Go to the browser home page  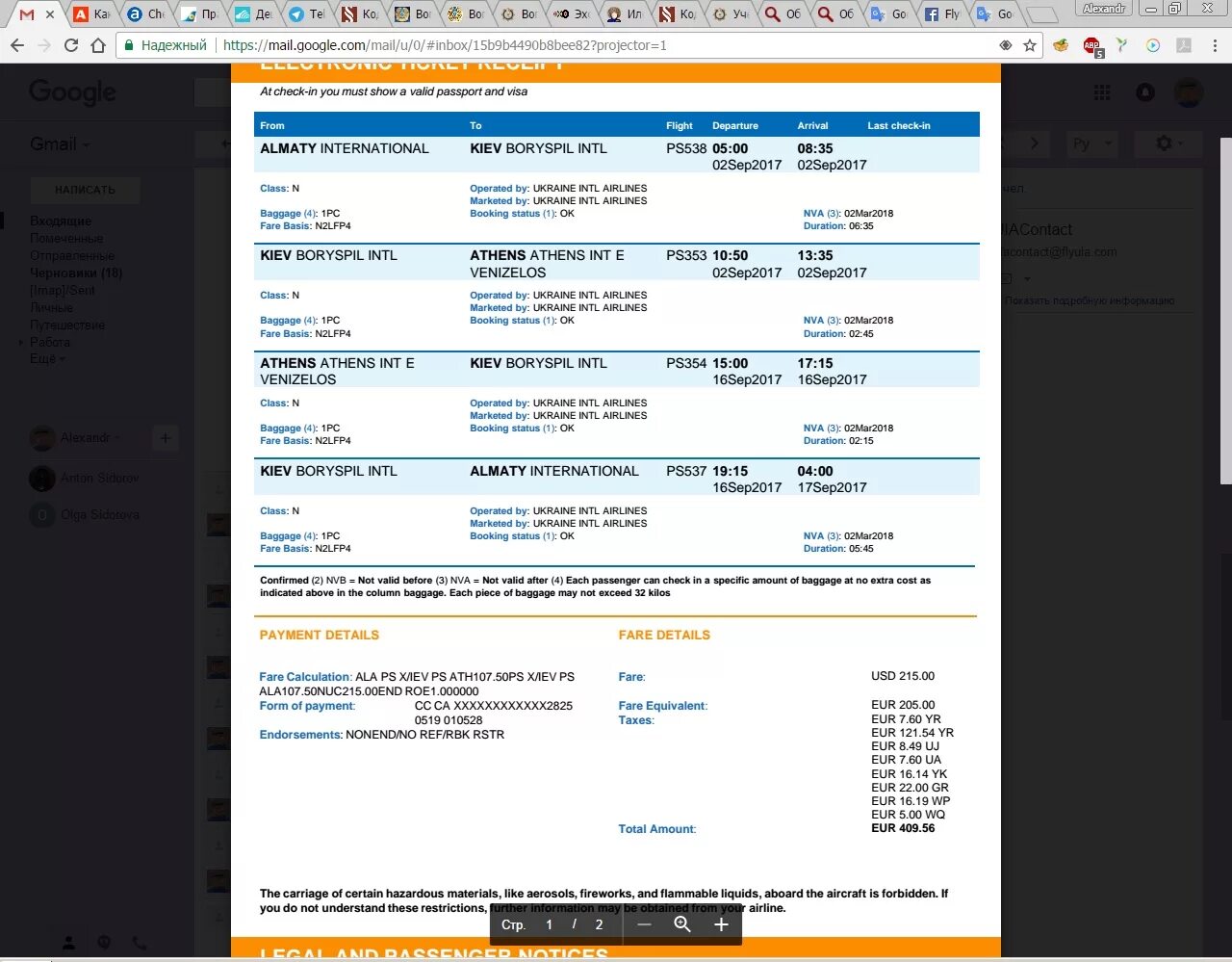click(x=98, y=45)
